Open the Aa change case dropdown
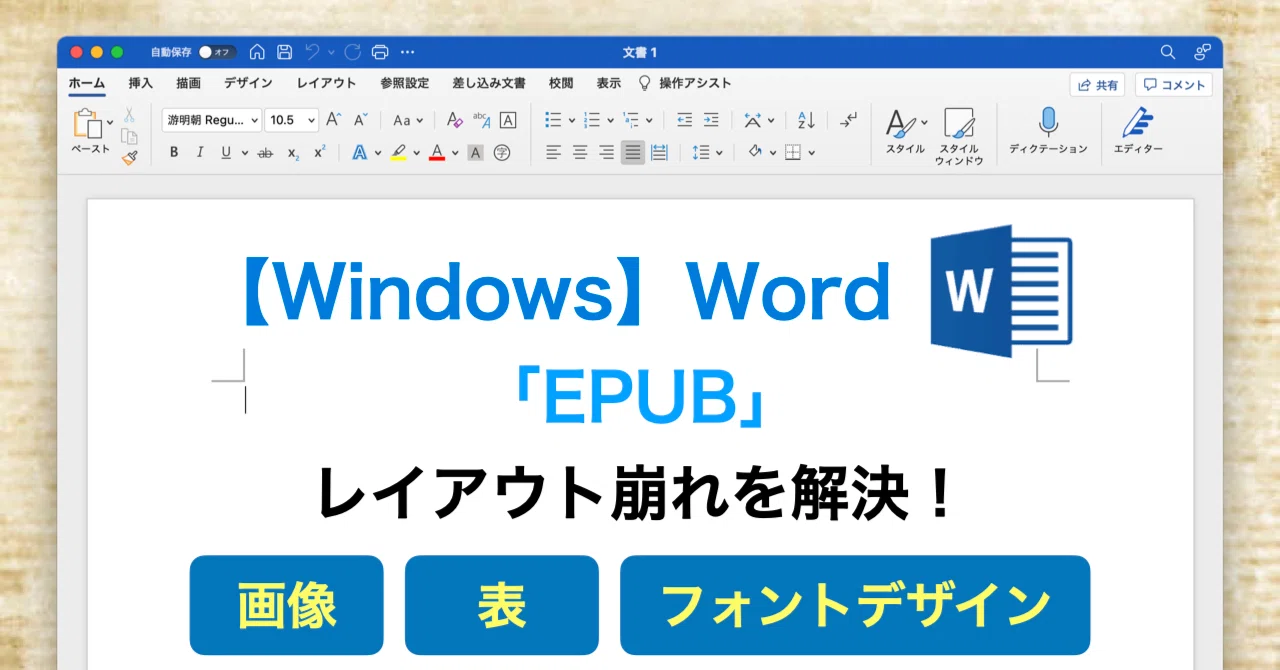The image size is (1280, 670). click(407, 120)
